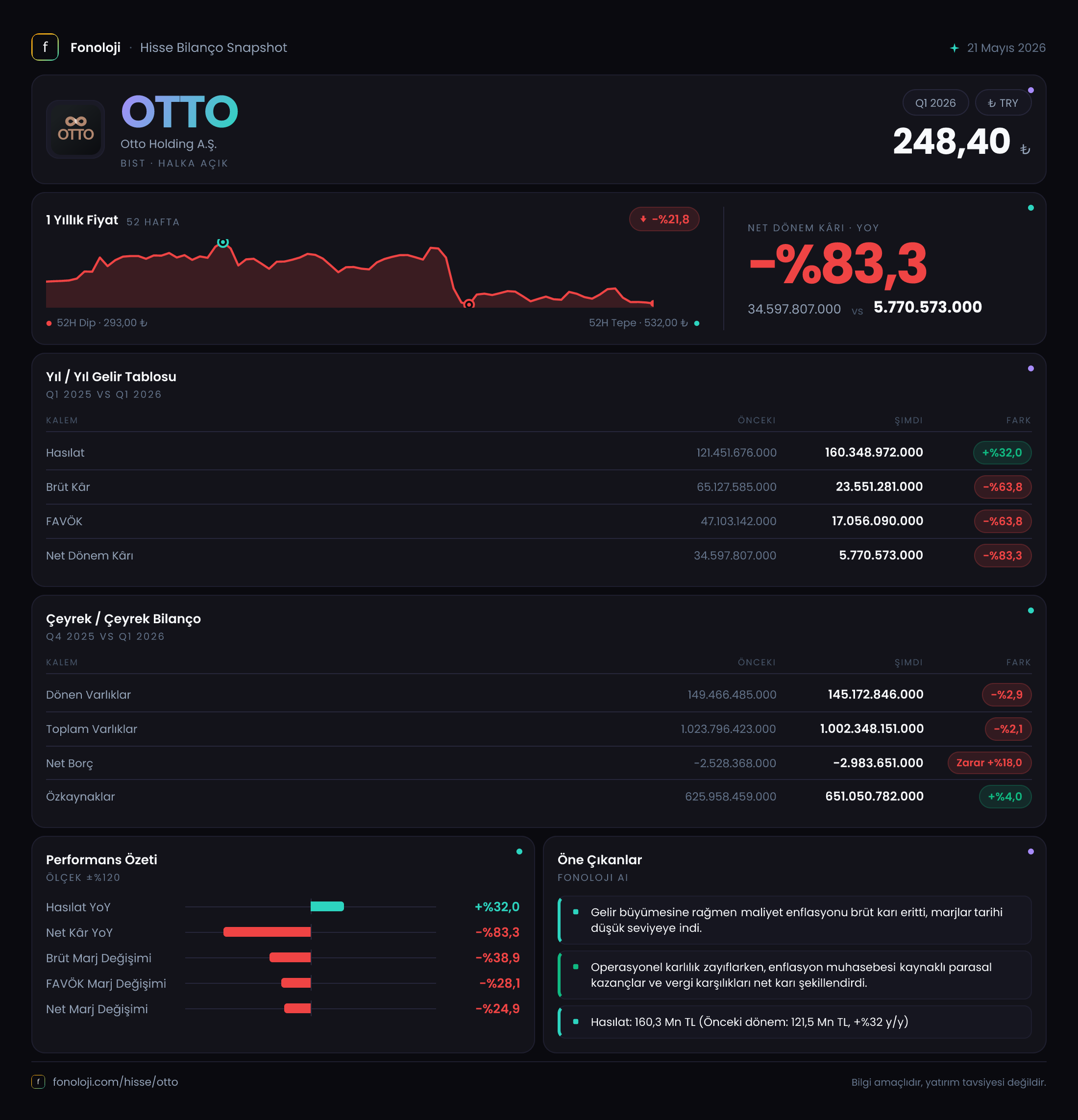The width and height of the screenshot is (1078, 1120).
Task: Click the sparkle icon beside 21 Mayıs 2026
Action: click(x=954, y=48)
